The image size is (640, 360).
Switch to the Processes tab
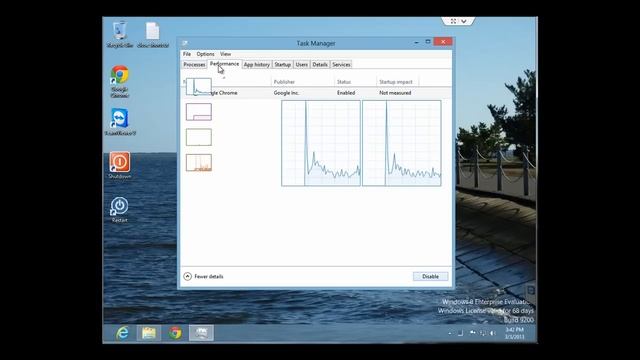tap(194, 64)
